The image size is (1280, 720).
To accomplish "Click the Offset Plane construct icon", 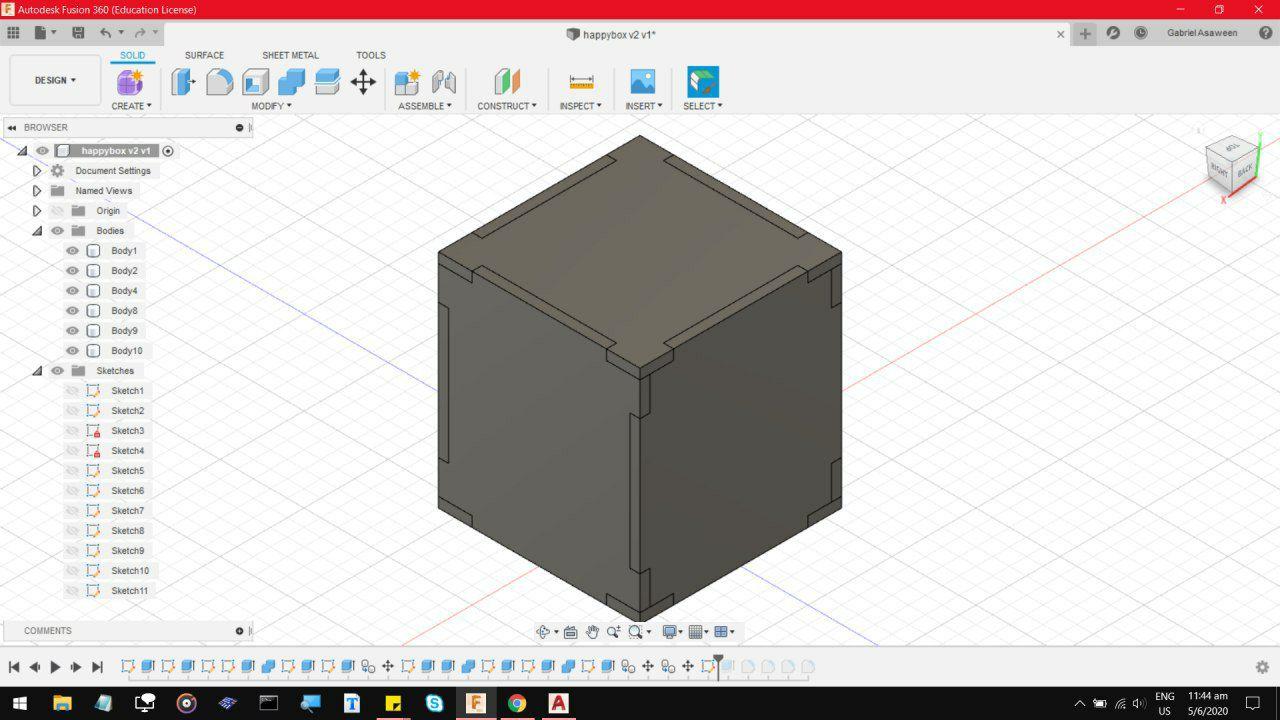I will tap(507, 82).
